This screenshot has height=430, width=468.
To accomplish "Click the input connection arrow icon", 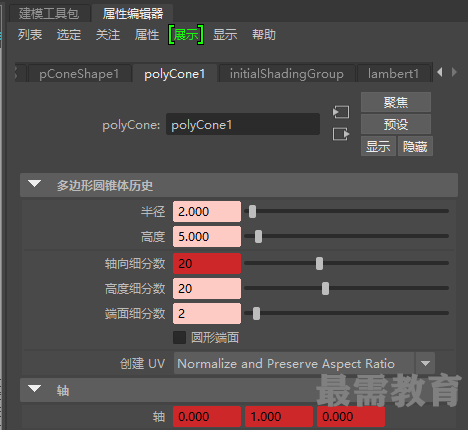I will point(341,112).
